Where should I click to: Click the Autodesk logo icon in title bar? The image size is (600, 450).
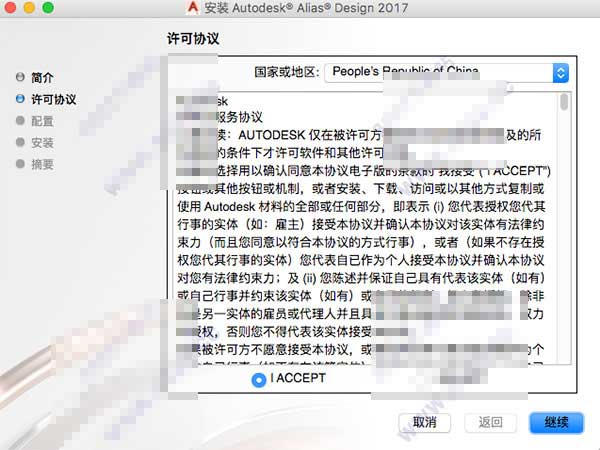click(x=193, y=7)
